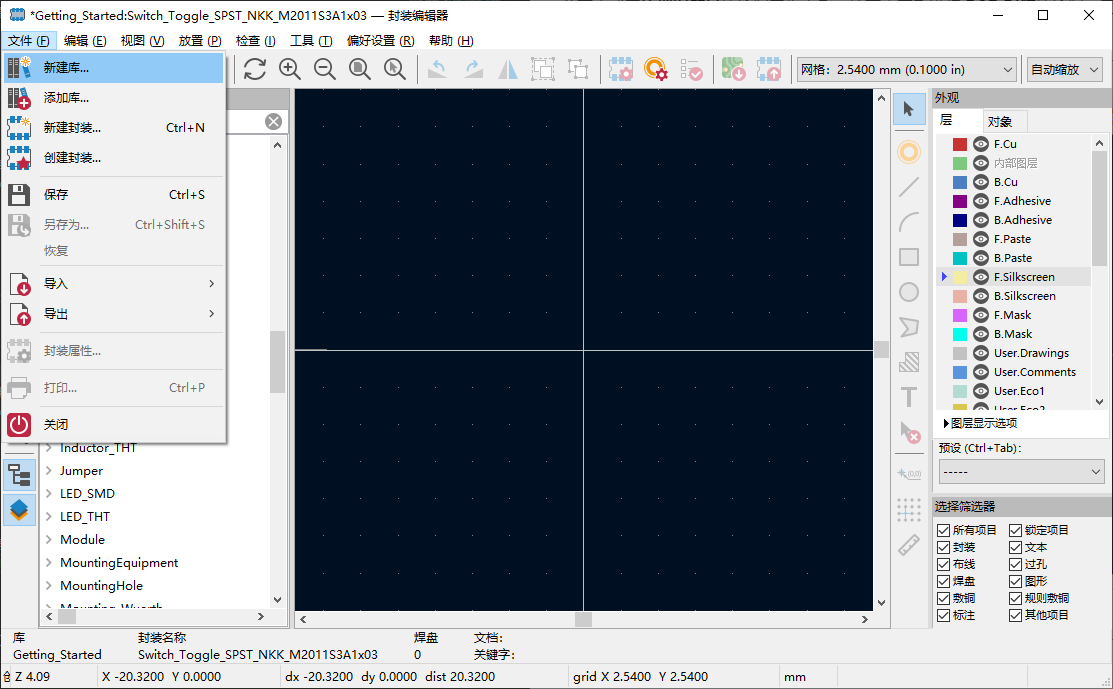Select the draw line tool
Screen dimensions: 1113x689
[909, 187]
